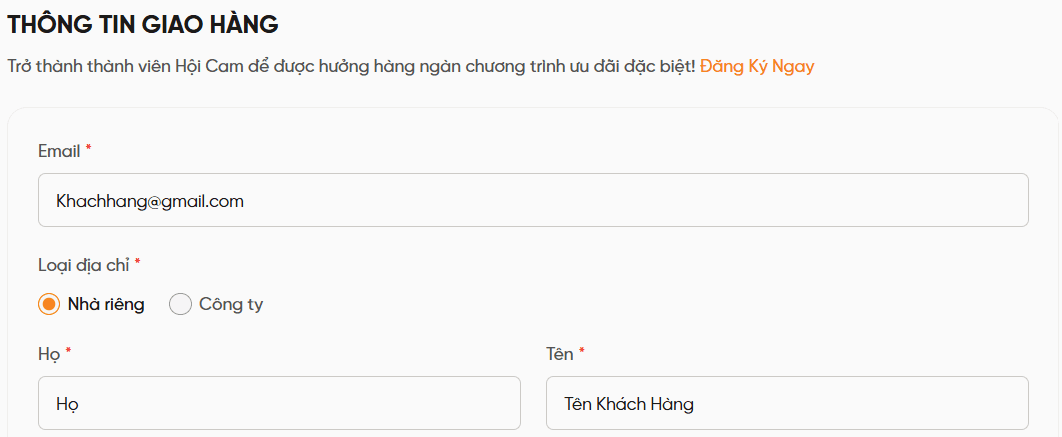The height and width of the screenshot is (437, 1062).
Task: Click the Tên input with 'Tên Khách Hàng'
Action: pyautogui.click(x=787, y=403)
